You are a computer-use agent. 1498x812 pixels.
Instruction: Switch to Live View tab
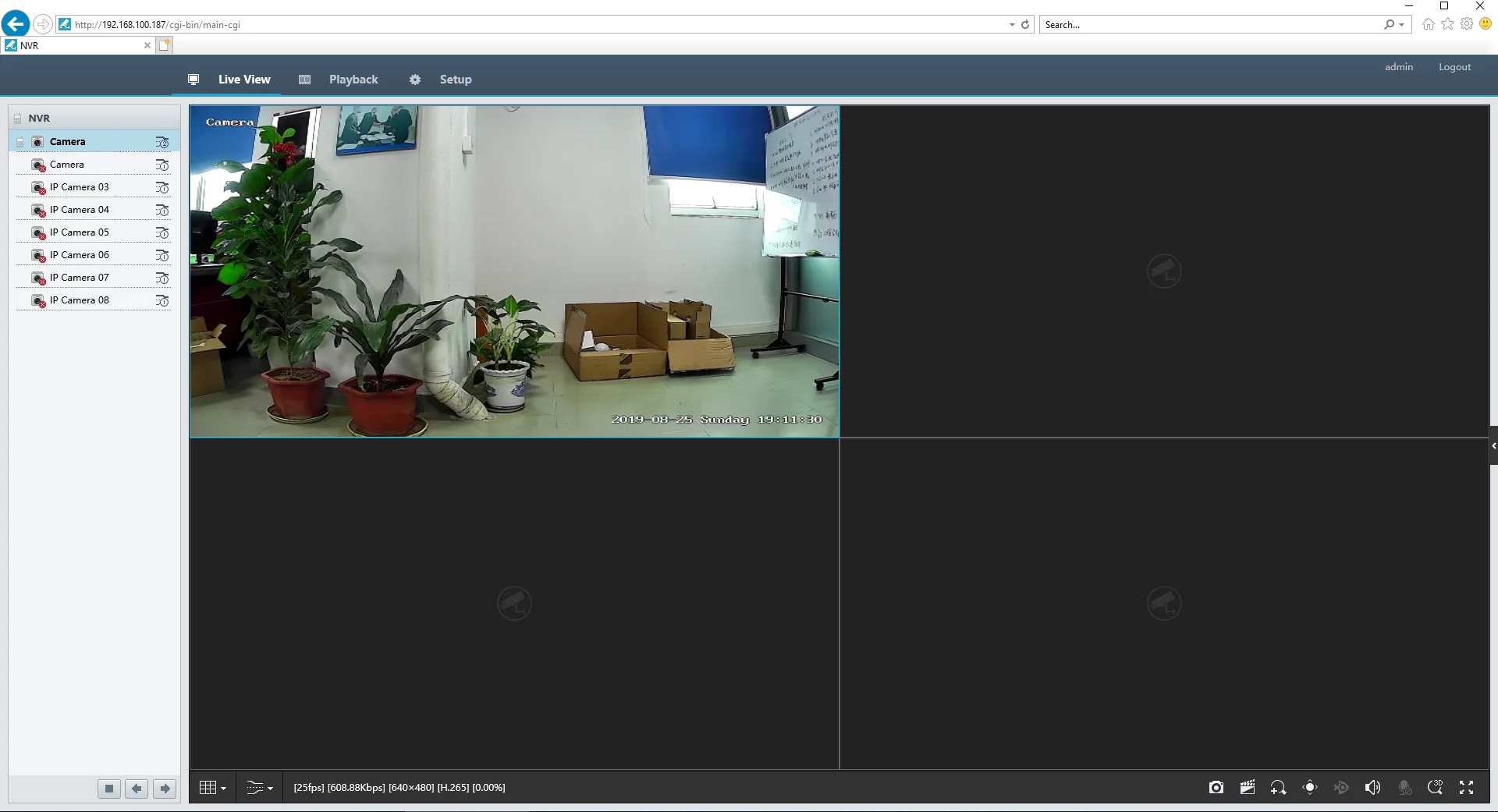tap(244, 80)
